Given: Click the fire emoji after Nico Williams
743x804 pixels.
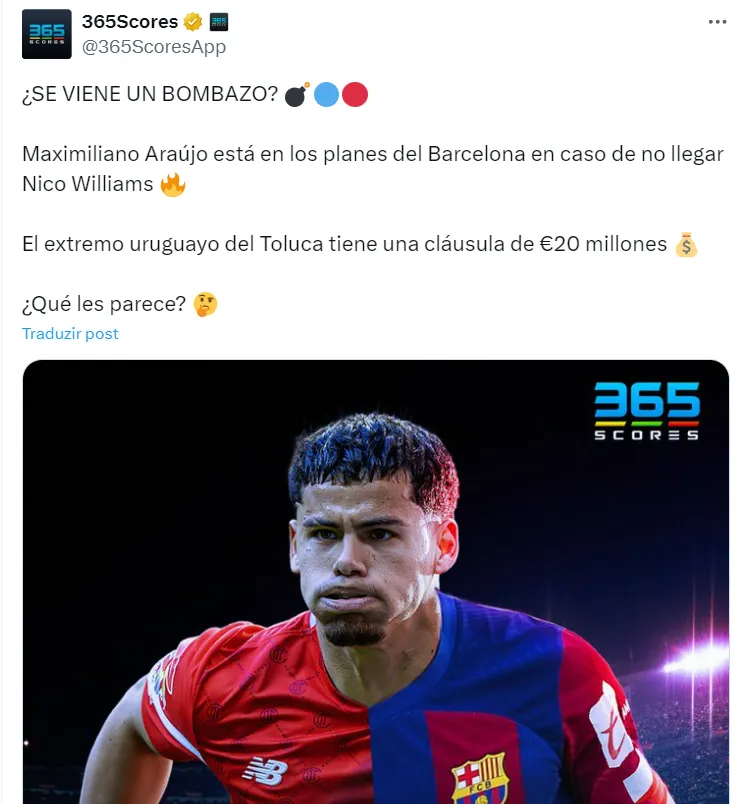Looking at the screenshot, I should click(x=173, y=185).
